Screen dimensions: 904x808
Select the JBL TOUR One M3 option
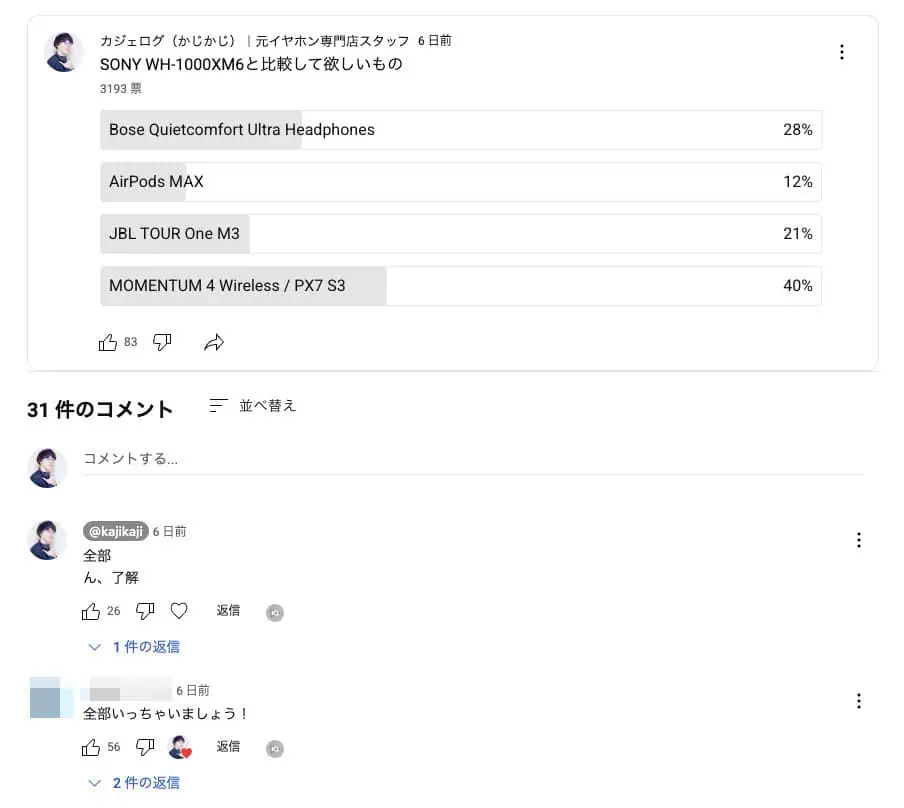tap(460, 234)
